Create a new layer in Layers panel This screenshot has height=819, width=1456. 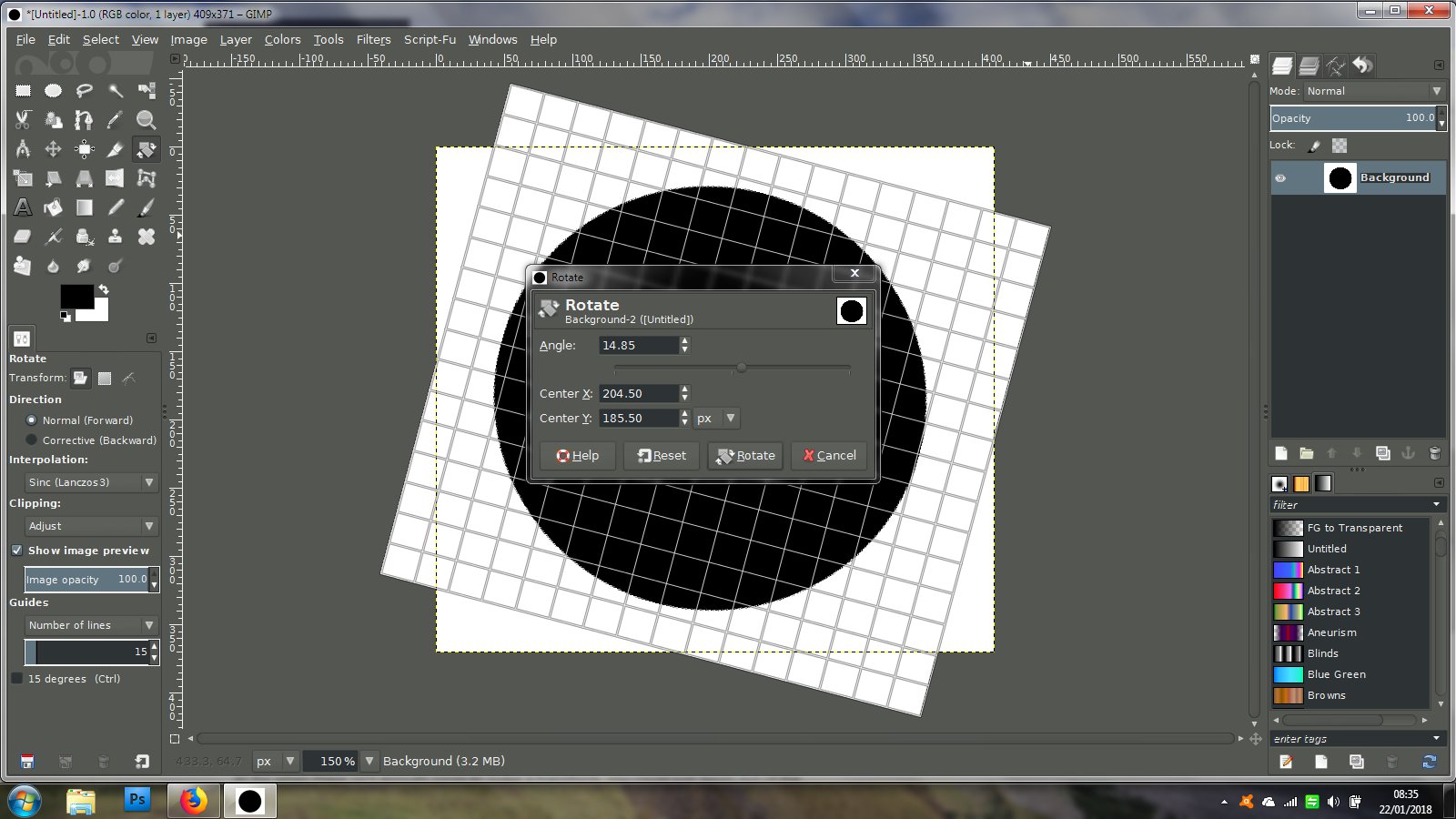[x=1281, y=453]
